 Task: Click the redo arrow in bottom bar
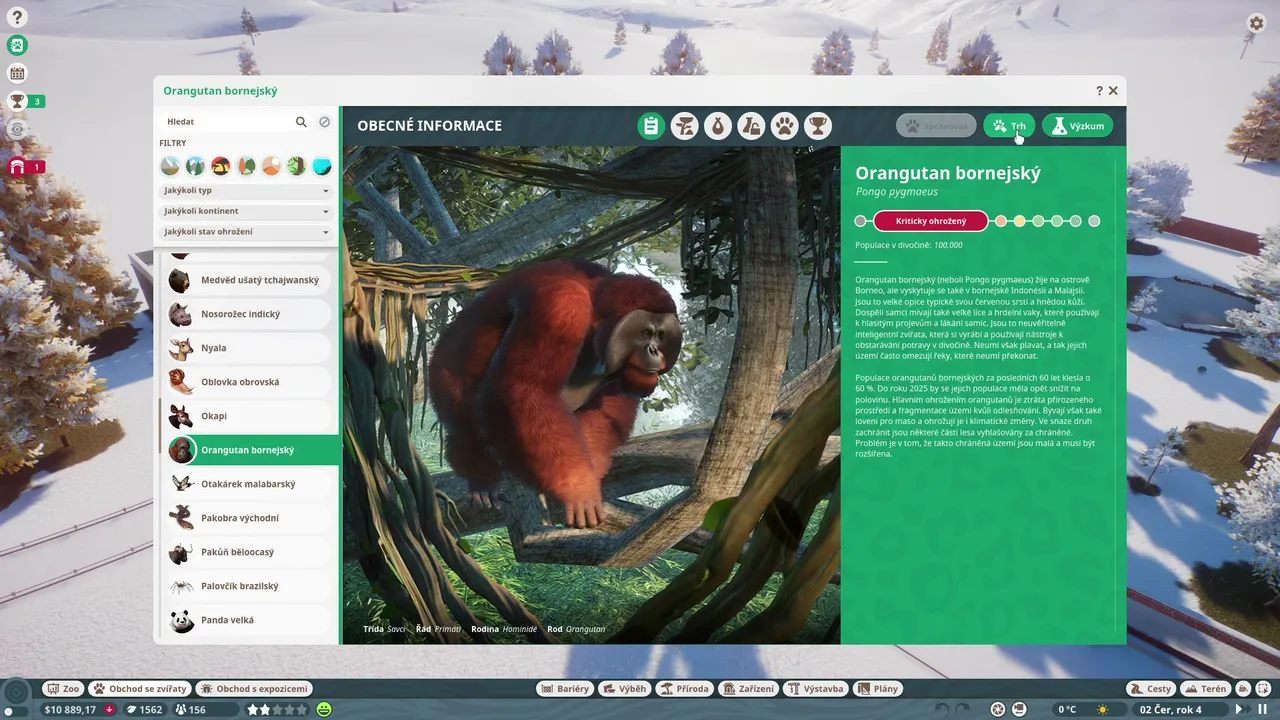coord(963,709)
